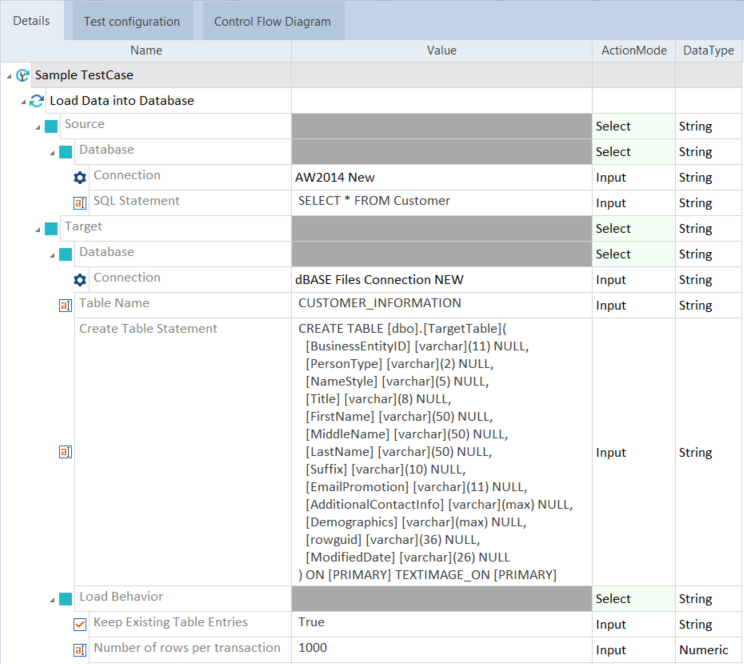Collapse the Target section arrow
Viewport: 744px width, 664px height.
click(x=38, y=229)
